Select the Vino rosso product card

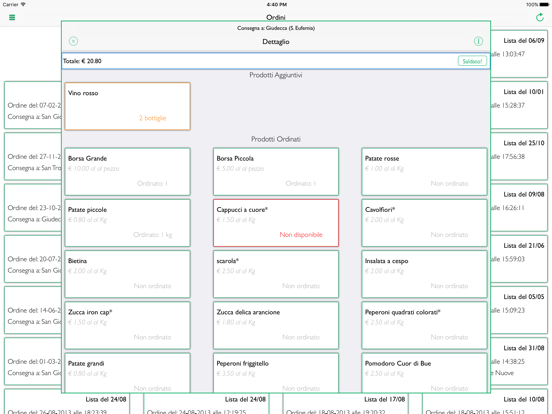pyautogui.click(x=127, y=106)
